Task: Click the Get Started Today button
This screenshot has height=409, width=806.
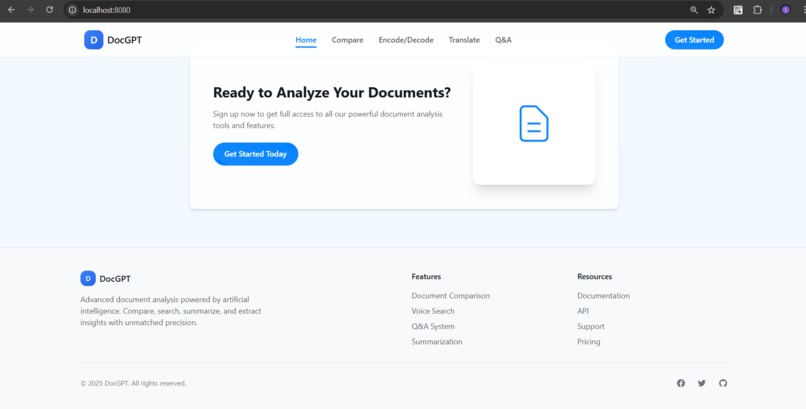Action: pyautogui.click(x=255, y=154)
